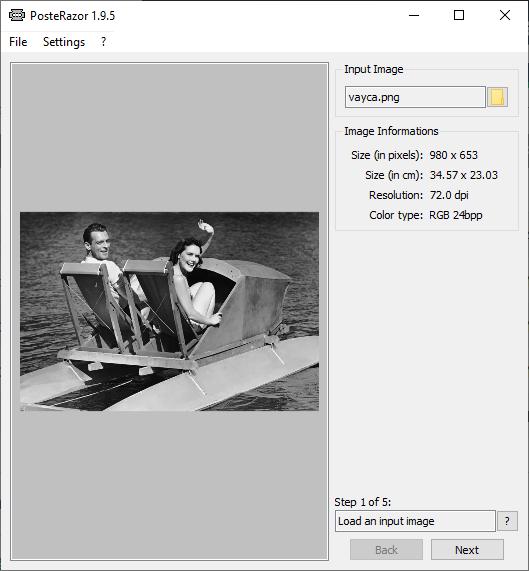This screenshot has width=529, height=571.
Task: Go to the Next step
Action: [467, 550]
